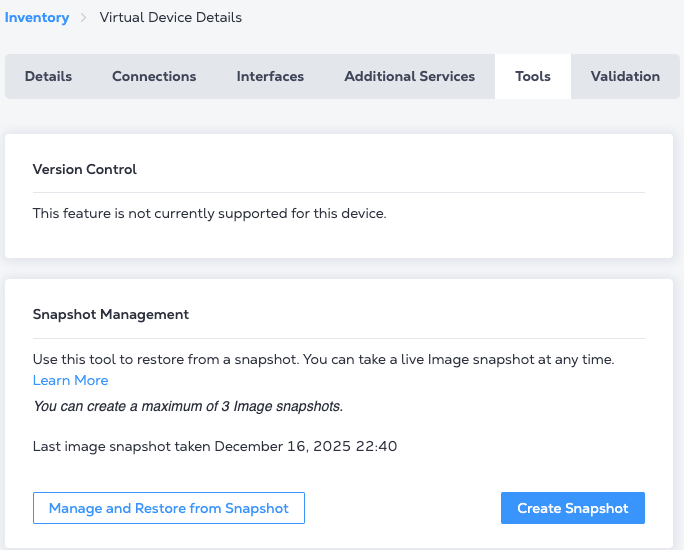684x550 pixels.
Task: Switch to the Details tab
Action: tap(48, 76)
